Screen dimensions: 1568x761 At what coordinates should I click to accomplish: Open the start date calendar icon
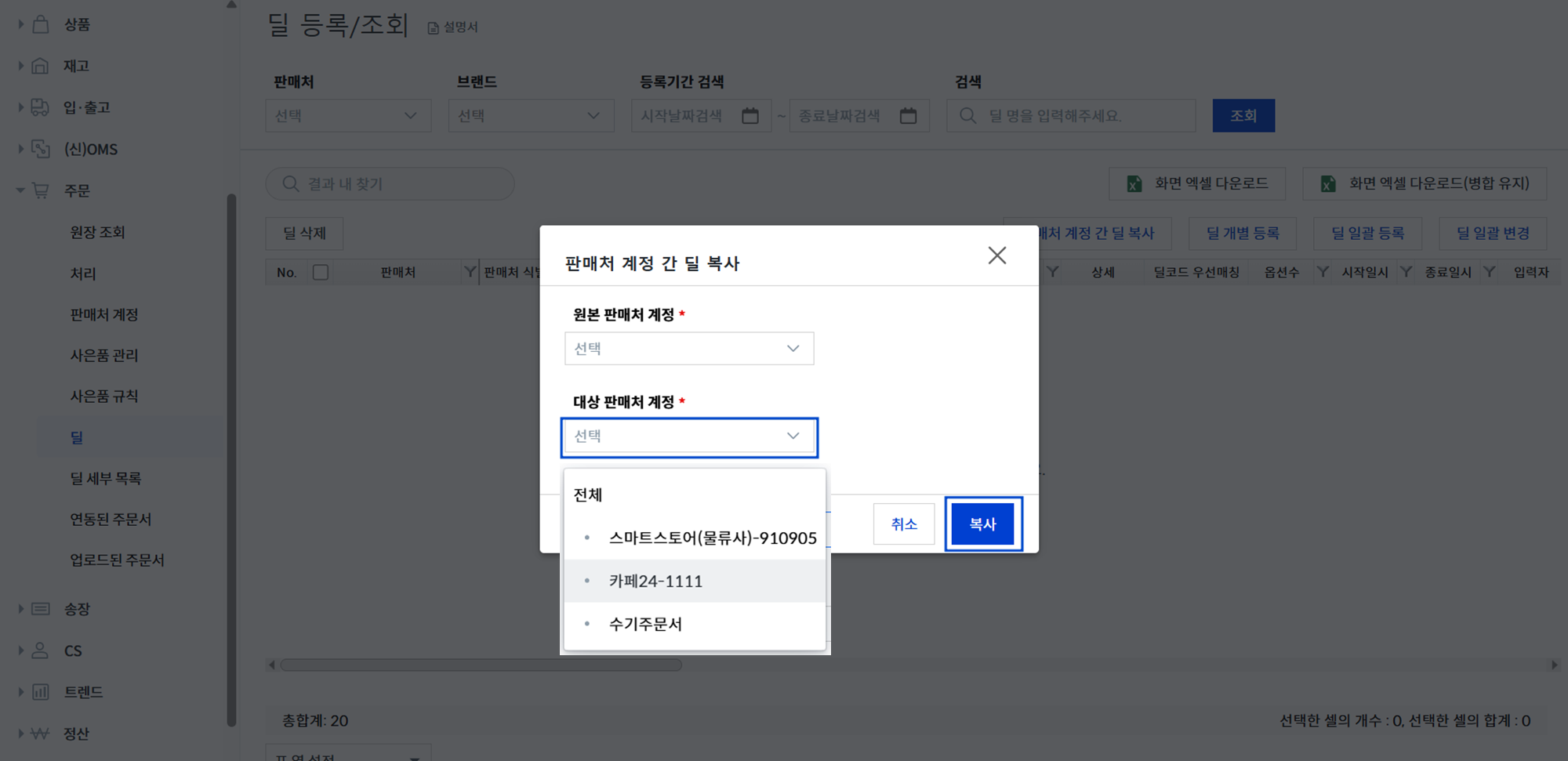[x=750, y=116]
